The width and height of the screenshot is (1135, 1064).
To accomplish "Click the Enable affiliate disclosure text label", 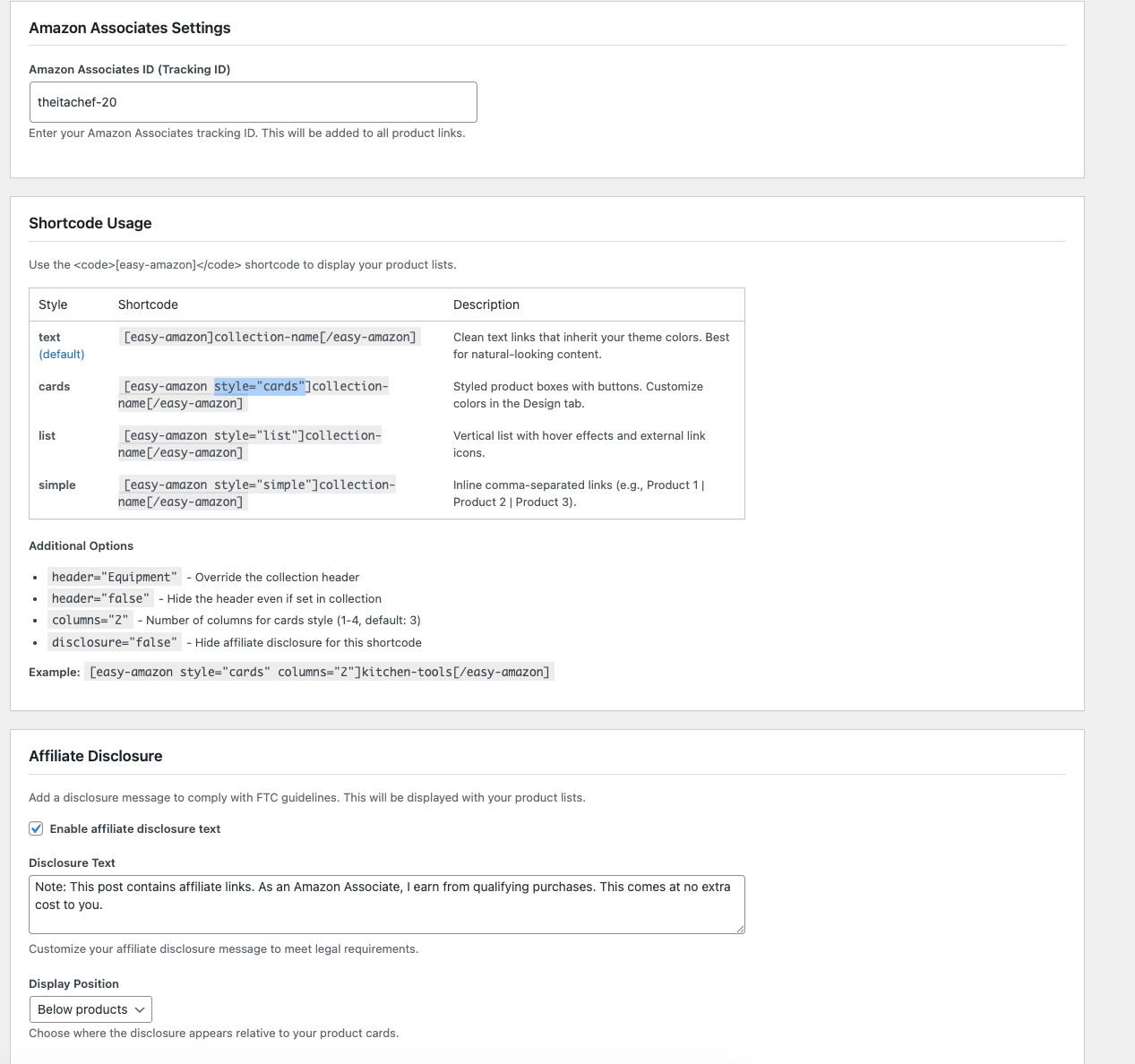I will (x=135, y=828).
